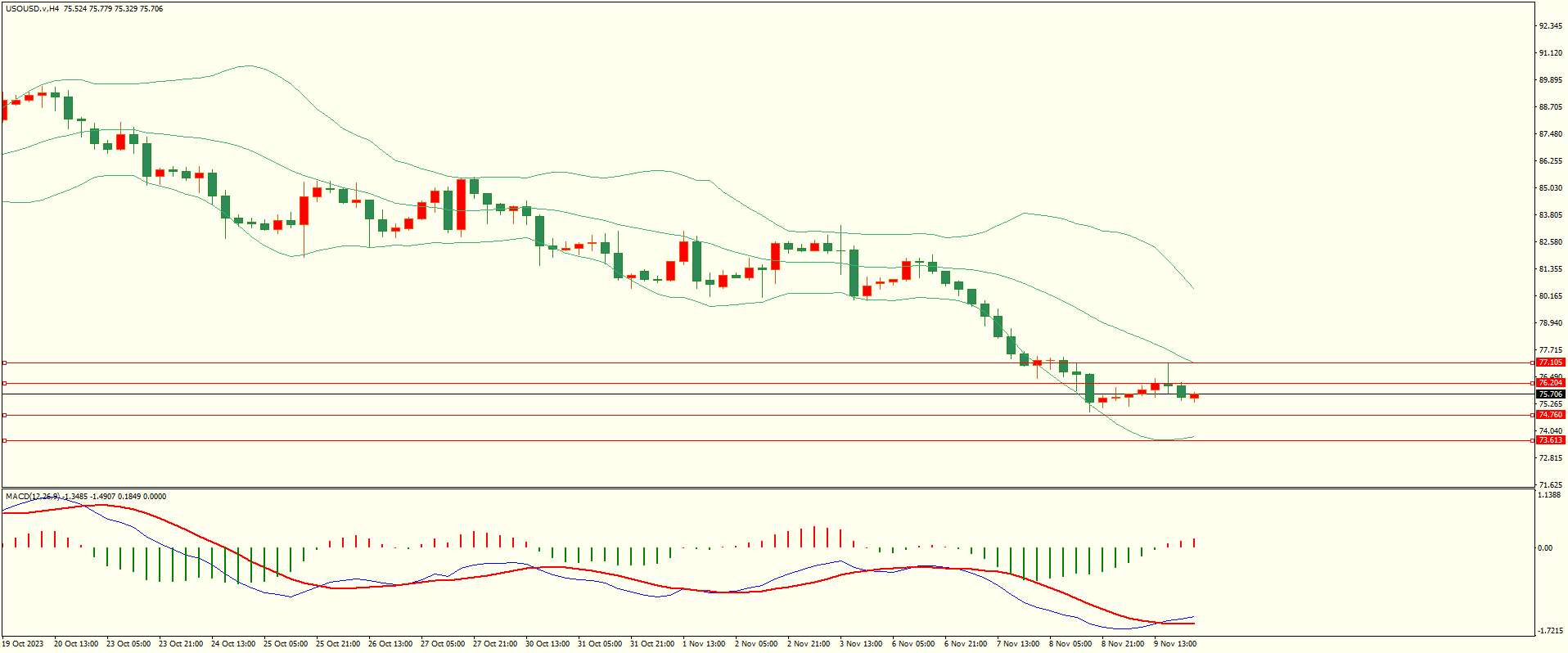Click the 92.345 price scale value
Image resolution: width=1568 pixels, height=653 pixels.
tap(1550, 26)
